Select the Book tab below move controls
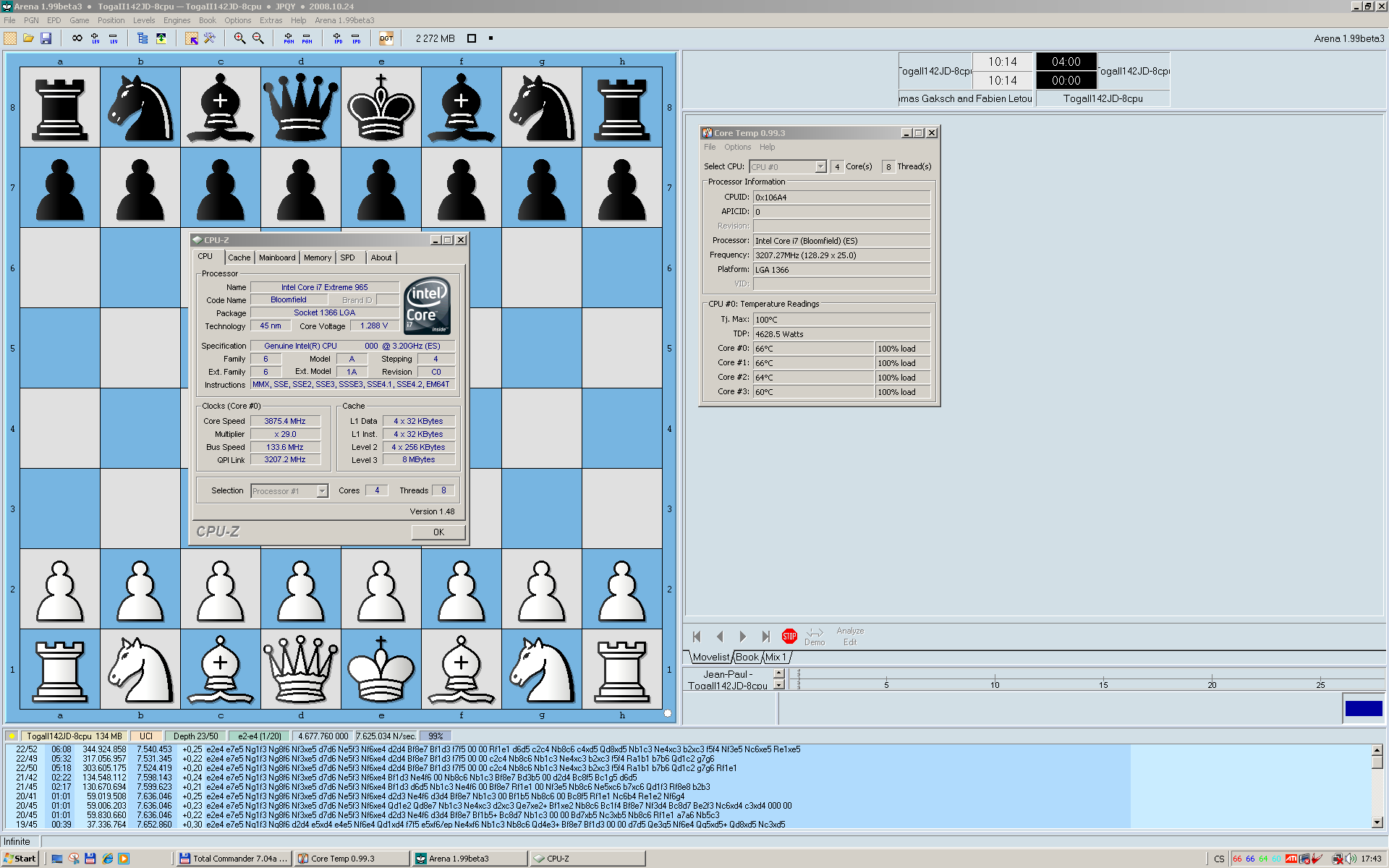This screenshot has height=868, width=1389. (747, 657)
